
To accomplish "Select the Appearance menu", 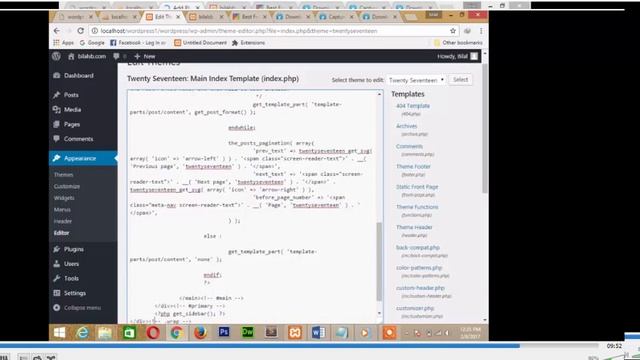I will [83, 158].
